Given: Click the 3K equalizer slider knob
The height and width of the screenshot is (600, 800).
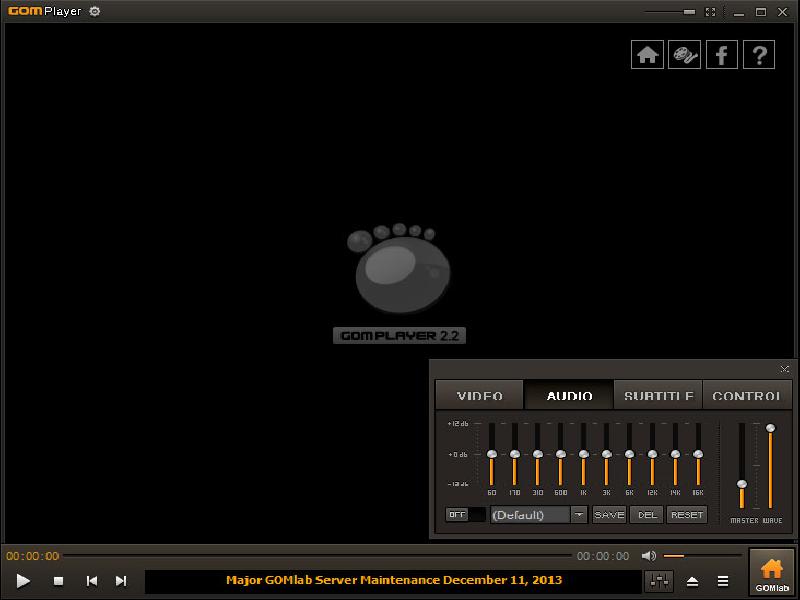Looking at the screenshot, I should [x=607, y=454].
